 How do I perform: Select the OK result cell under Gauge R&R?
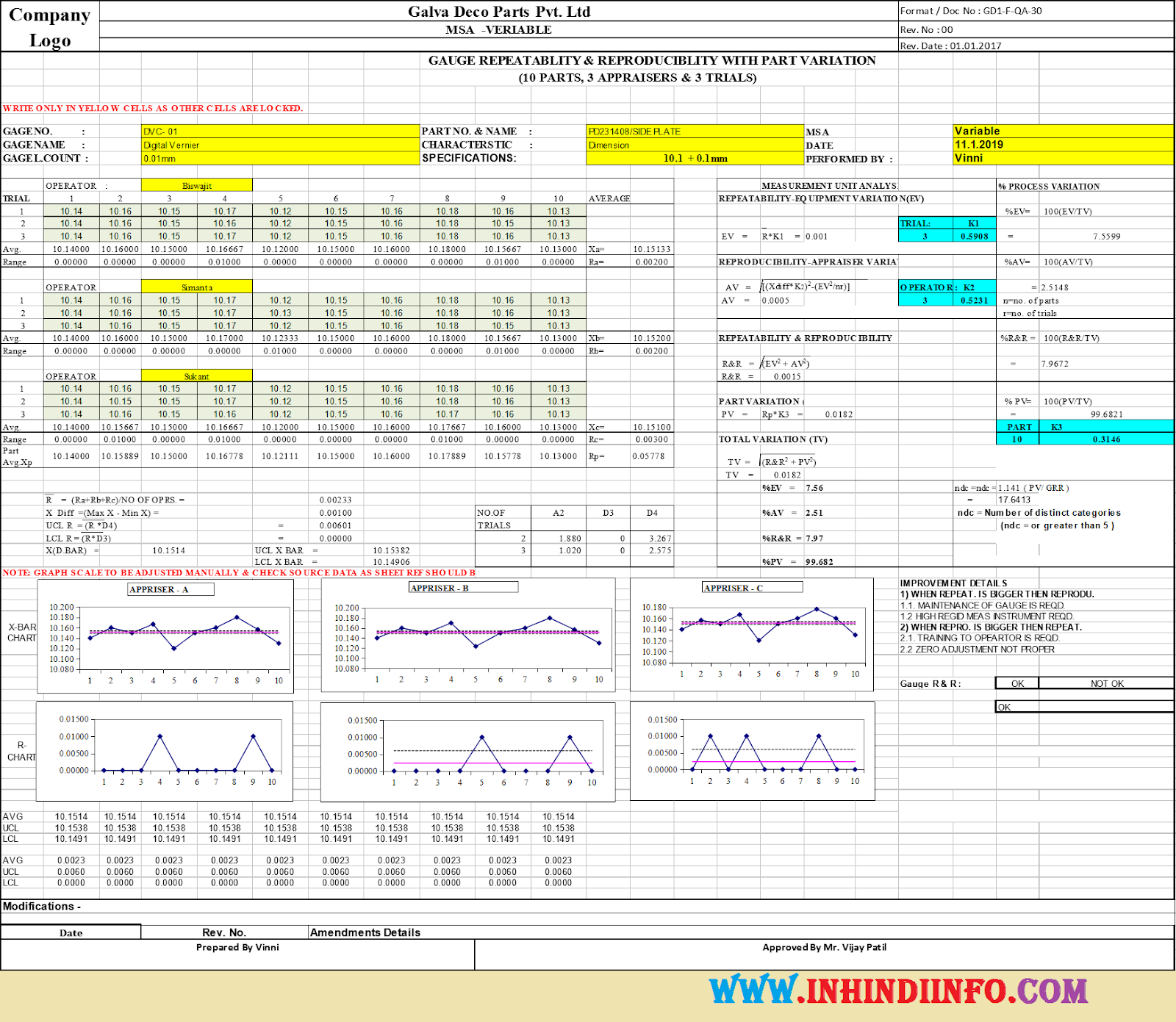pyautogui.click(x=1019, y=683)
